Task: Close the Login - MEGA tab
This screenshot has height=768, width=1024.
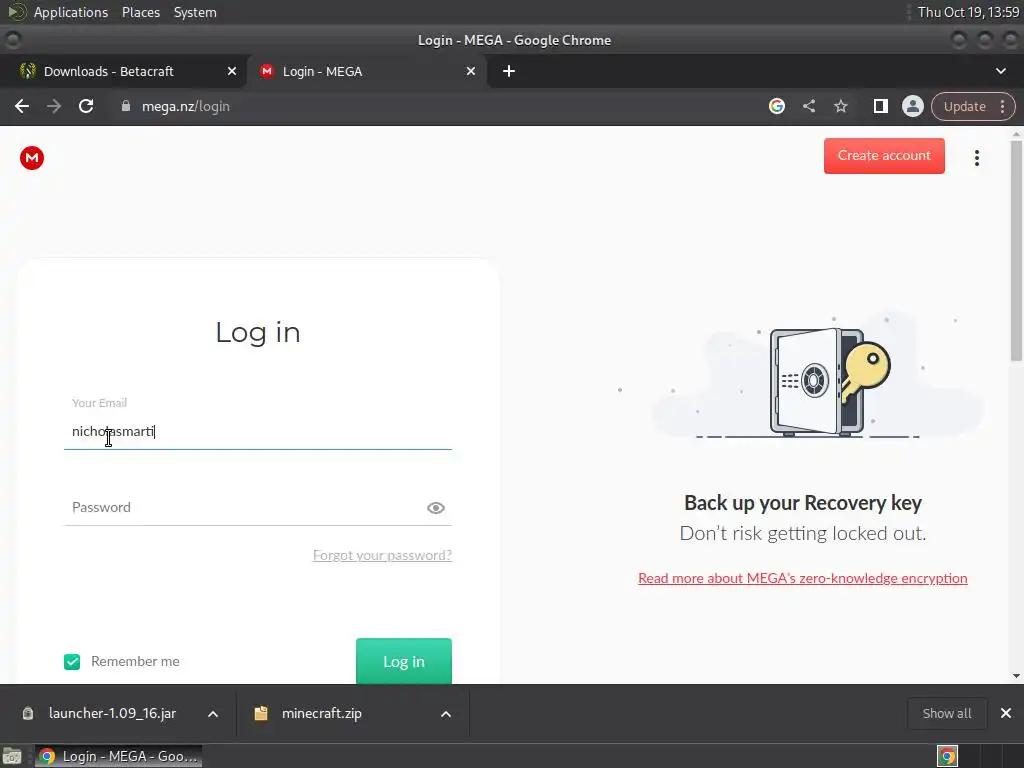Action: [x=471, y=71]
